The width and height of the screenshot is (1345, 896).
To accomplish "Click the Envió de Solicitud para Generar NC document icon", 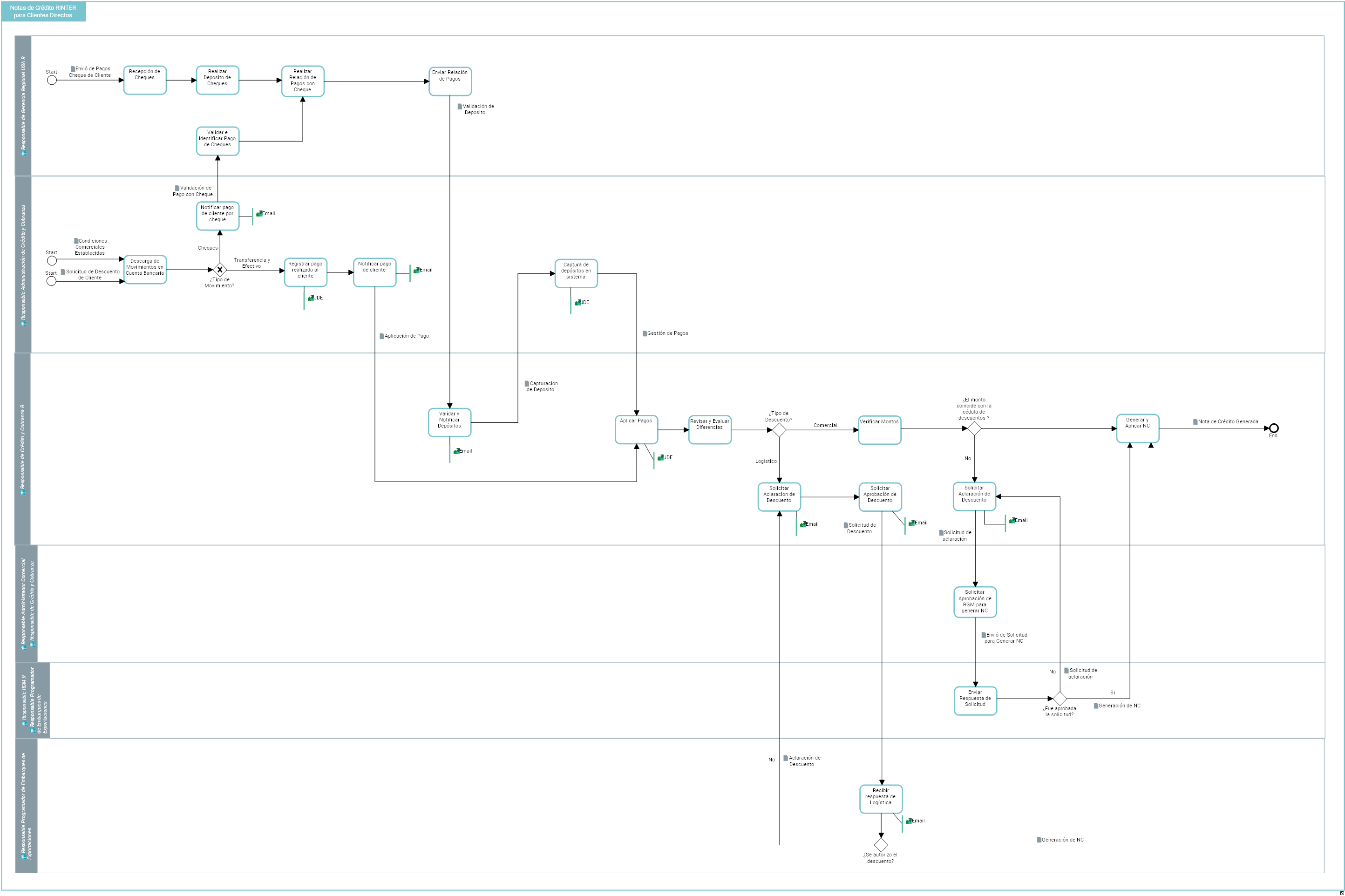I will (983, 635).
